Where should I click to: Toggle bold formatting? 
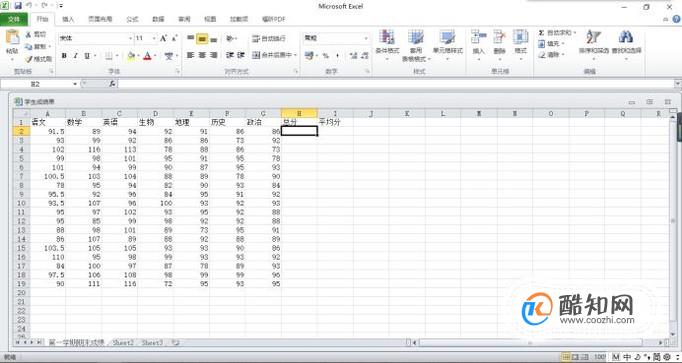(64, 56)
